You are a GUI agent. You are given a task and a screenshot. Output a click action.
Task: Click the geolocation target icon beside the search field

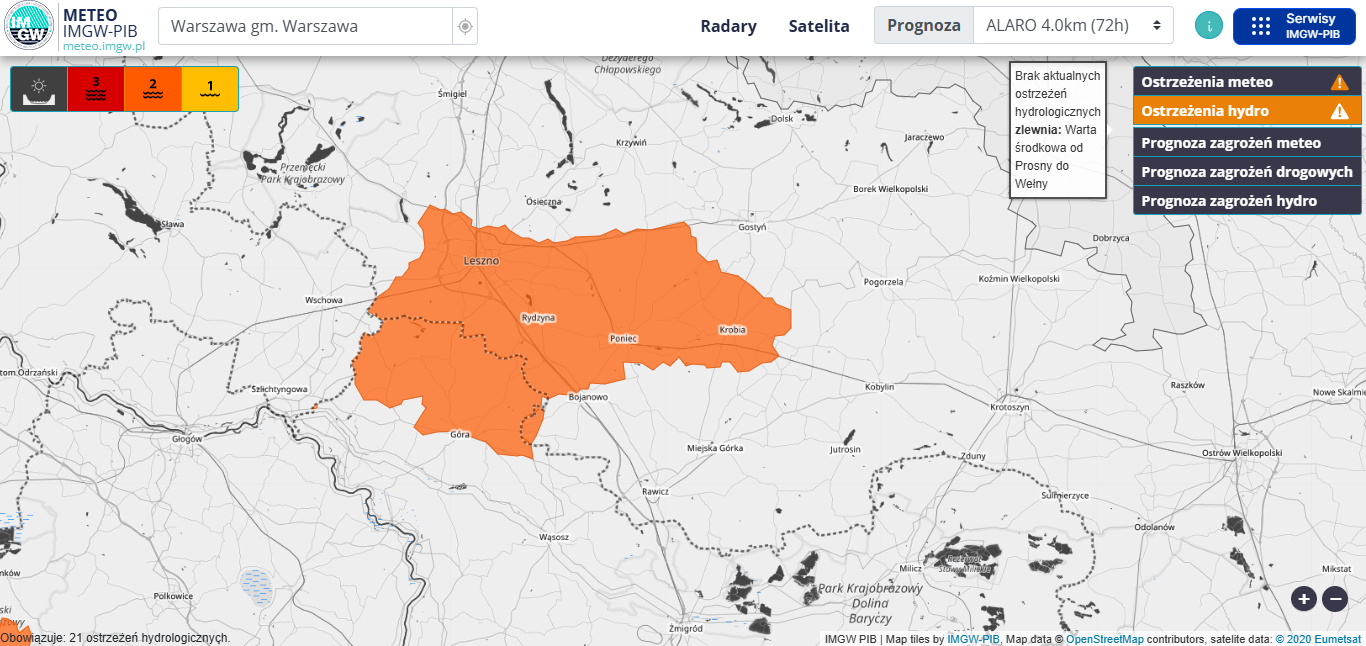pyautogui.click(x=464, y=26)
